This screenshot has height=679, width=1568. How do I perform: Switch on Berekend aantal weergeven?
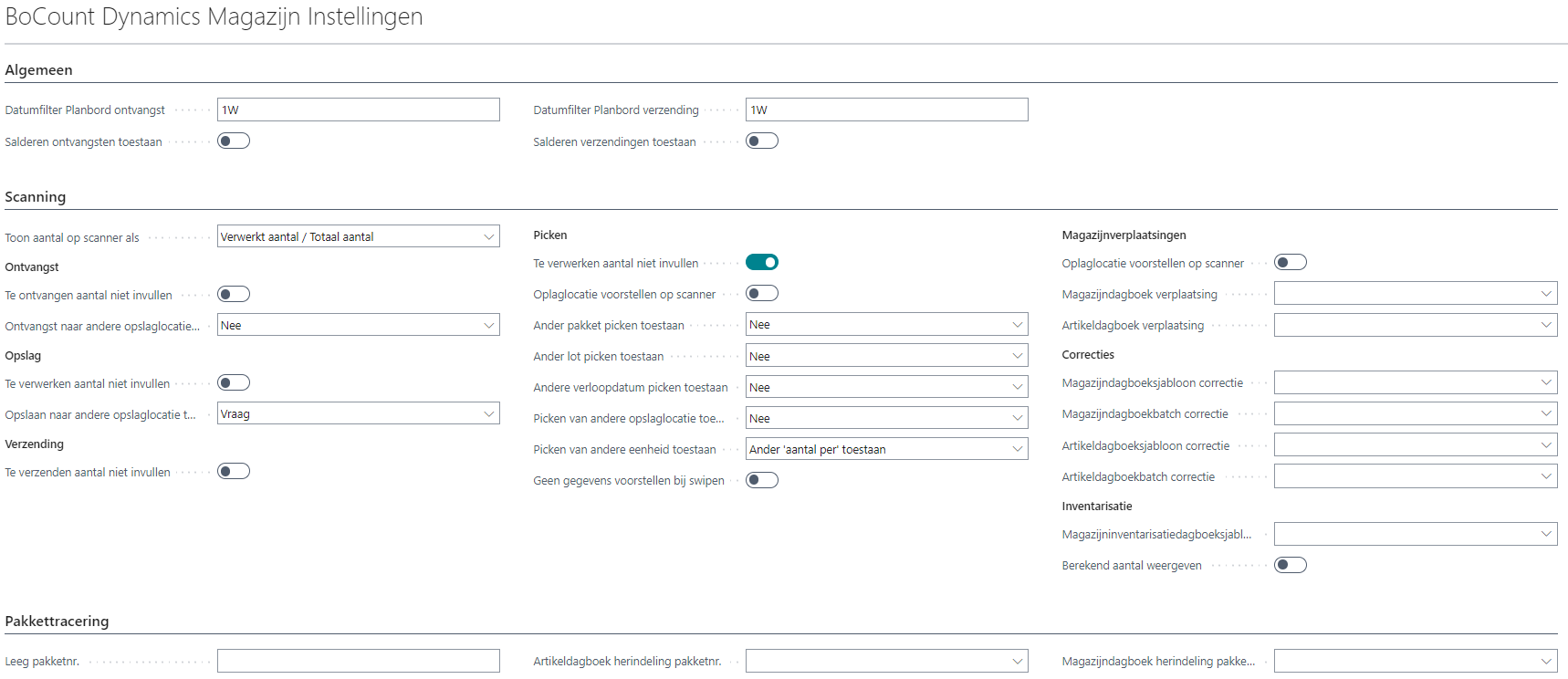coord(1291,565)
